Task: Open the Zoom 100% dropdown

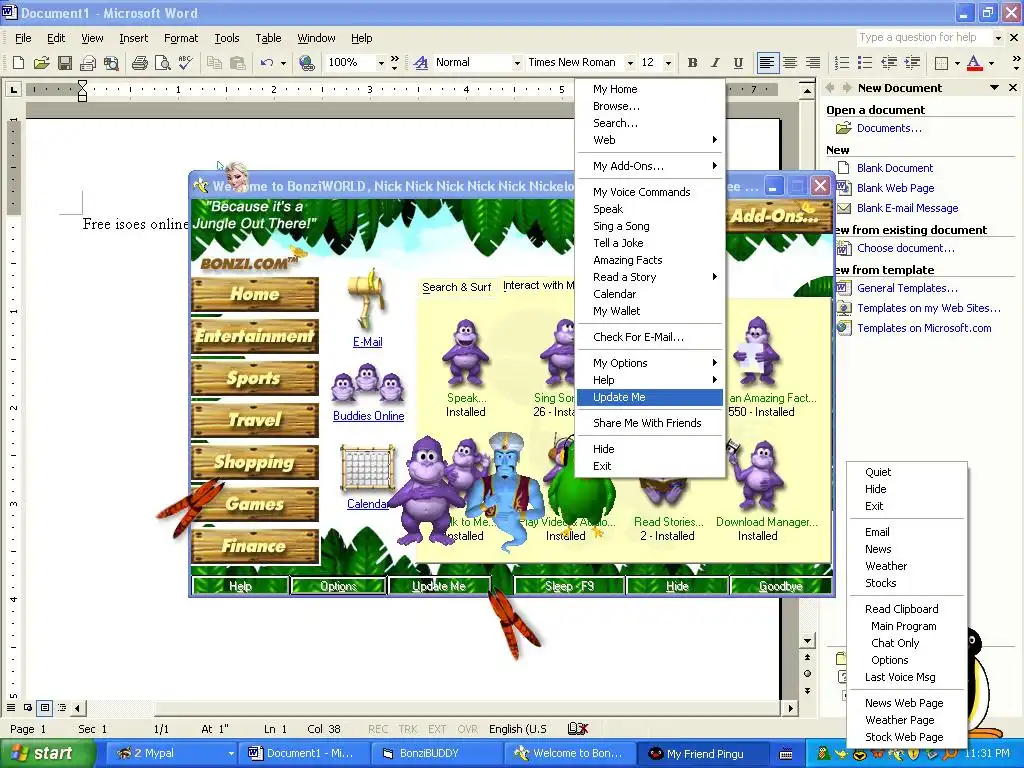Action: (x=381, y=63)
